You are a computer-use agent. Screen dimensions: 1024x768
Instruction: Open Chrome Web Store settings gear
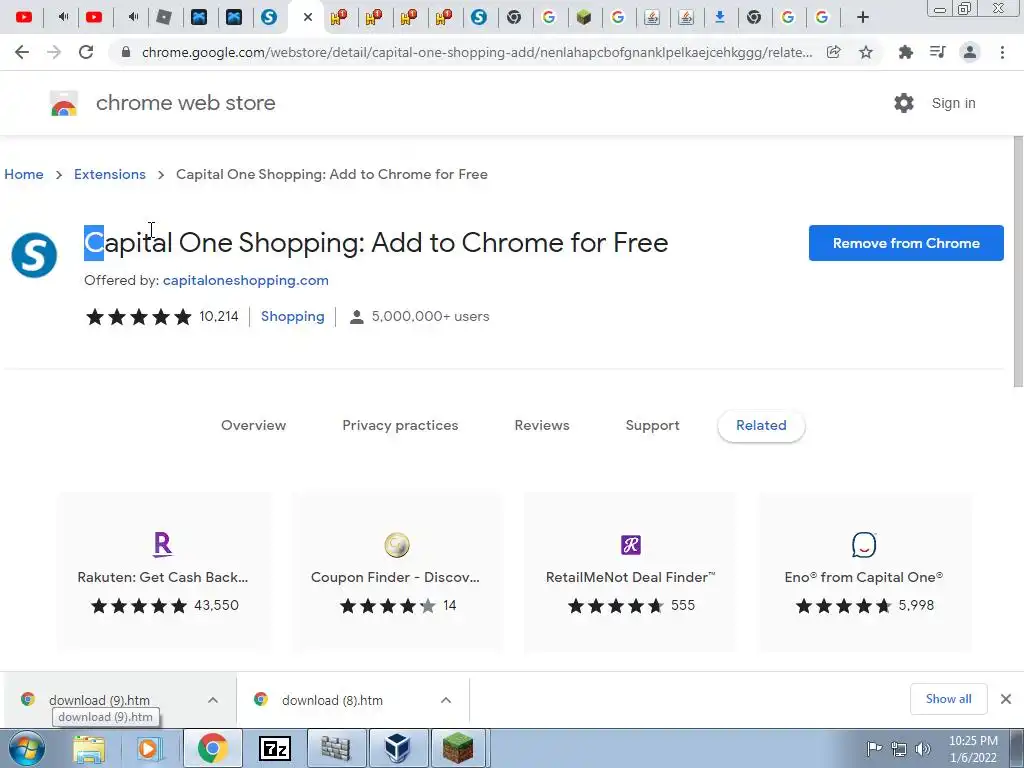pos(904,103)
